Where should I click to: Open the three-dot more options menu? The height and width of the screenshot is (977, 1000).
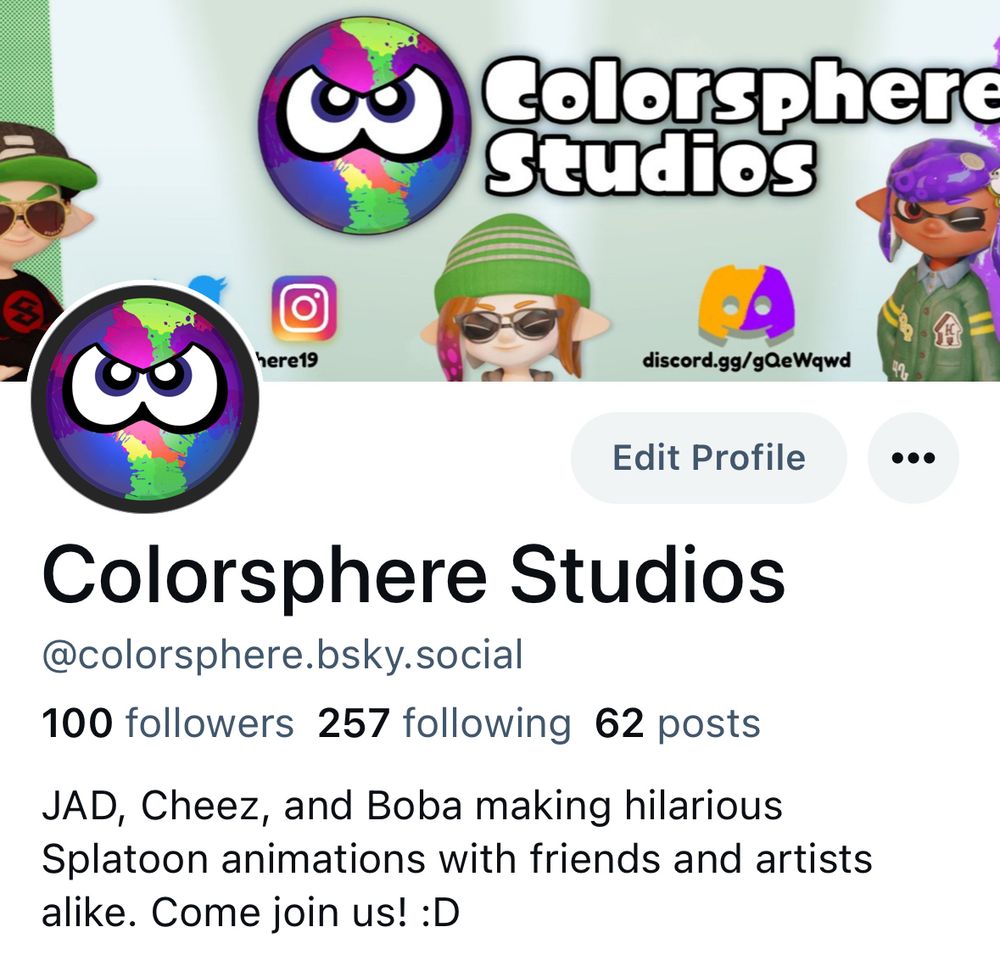913,457
